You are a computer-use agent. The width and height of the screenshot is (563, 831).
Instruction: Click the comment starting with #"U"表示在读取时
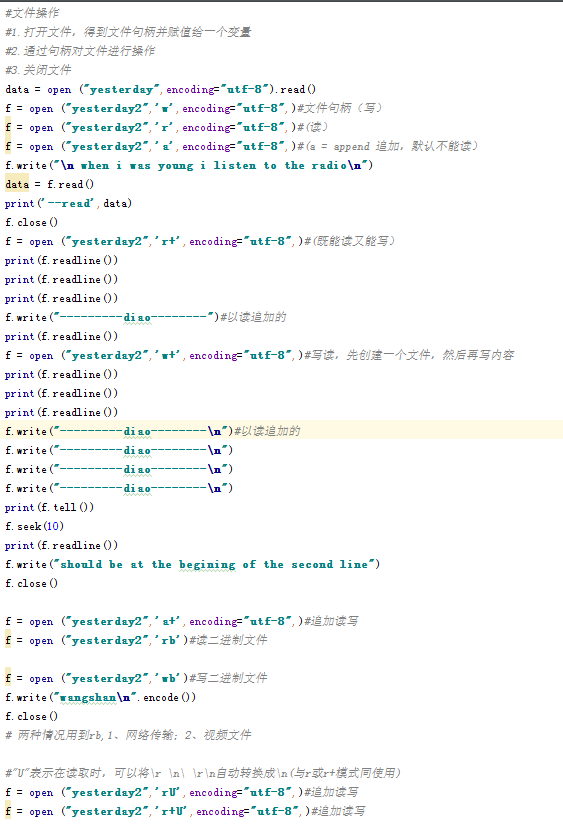click(x=203, y=773)
